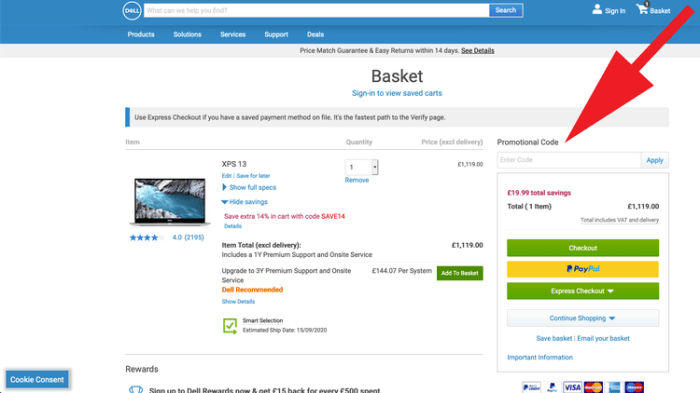Click the XPS 13 product title
The image size is (700, 393).
234,164
